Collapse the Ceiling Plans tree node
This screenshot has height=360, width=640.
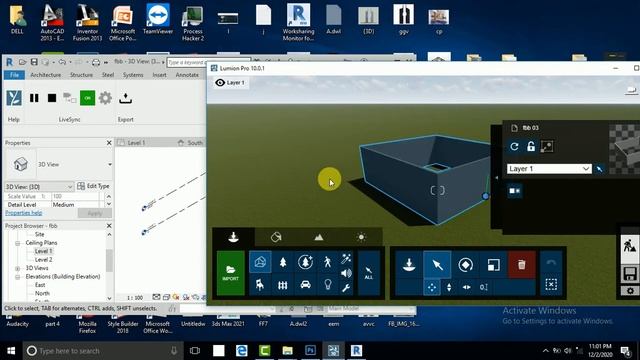(x=18, y=243)
